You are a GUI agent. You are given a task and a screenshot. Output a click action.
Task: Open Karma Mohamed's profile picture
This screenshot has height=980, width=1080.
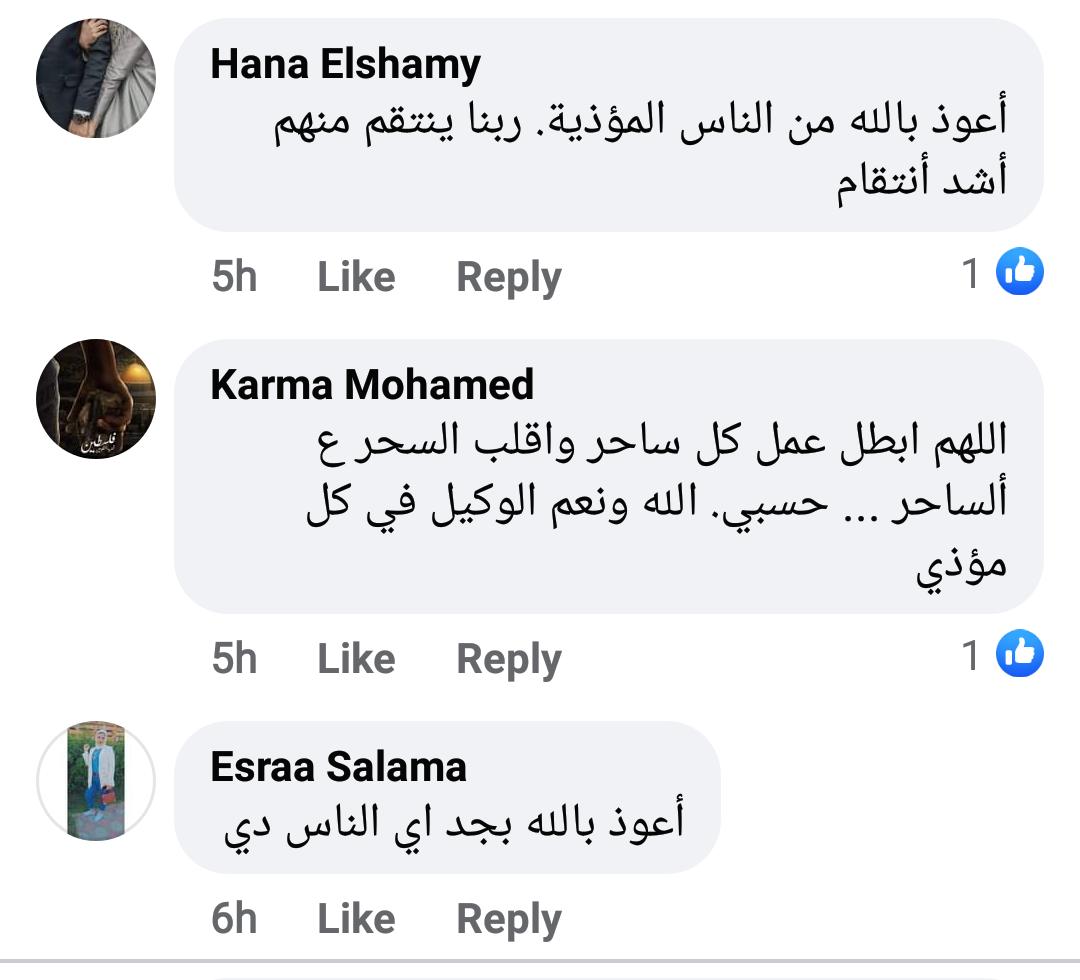click(x=96, y=399)
